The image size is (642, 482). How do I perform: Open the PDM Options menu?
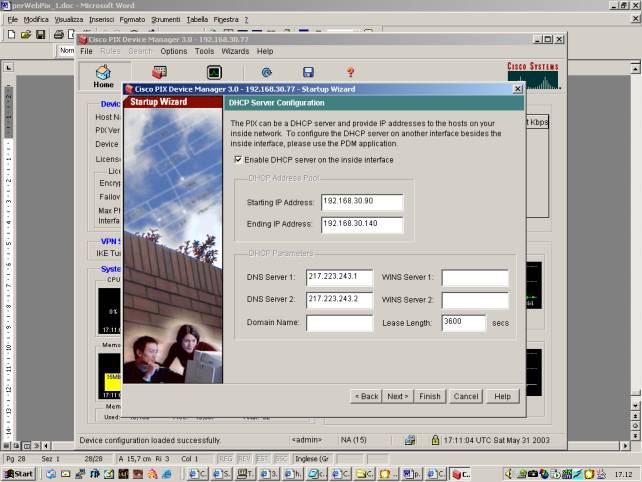[174, 51]
